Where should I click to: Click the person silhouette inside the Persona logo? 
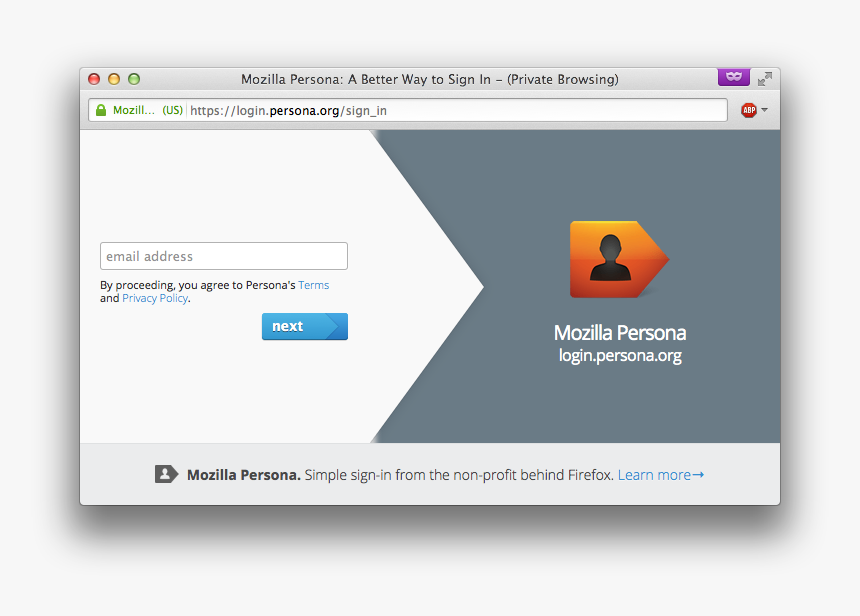[x=612, y=258]
